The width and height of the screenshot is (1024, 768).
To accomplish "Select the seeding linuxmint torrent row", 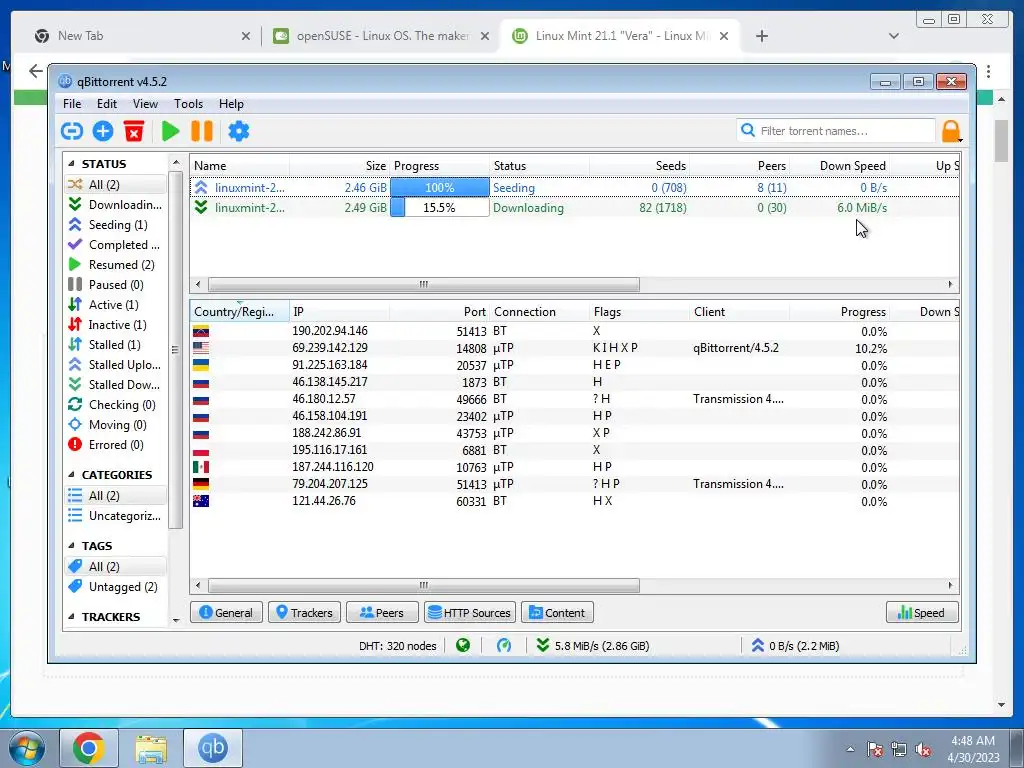I will tap(575, 187).
